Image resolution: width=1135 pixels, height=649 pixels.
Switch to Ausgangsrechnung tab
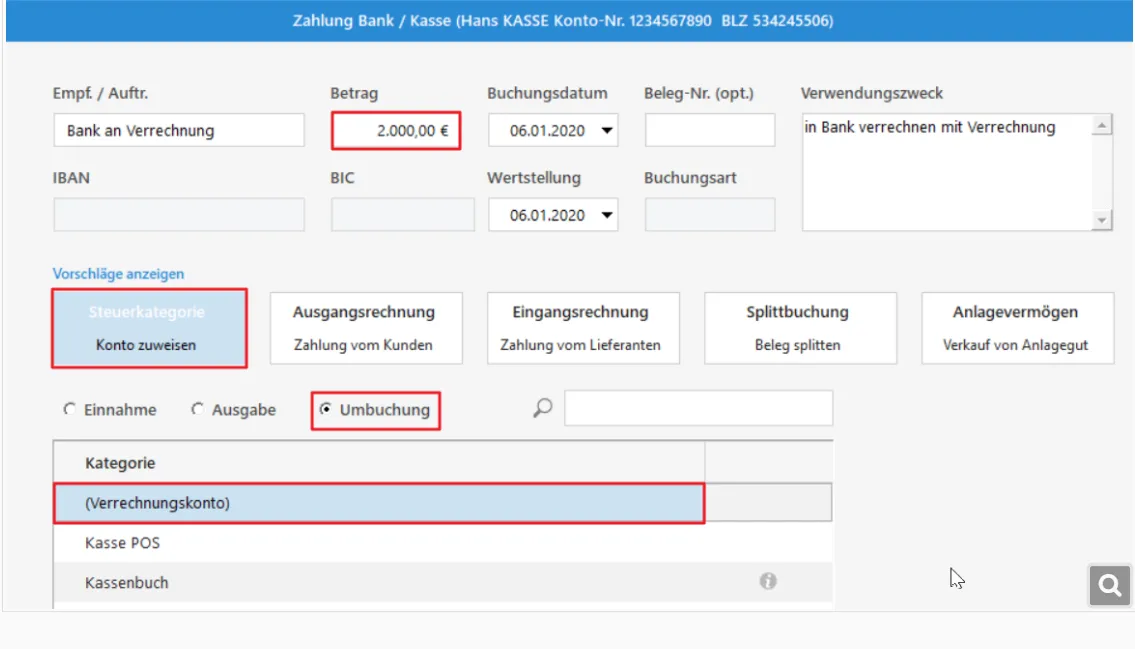coord(366,328)
